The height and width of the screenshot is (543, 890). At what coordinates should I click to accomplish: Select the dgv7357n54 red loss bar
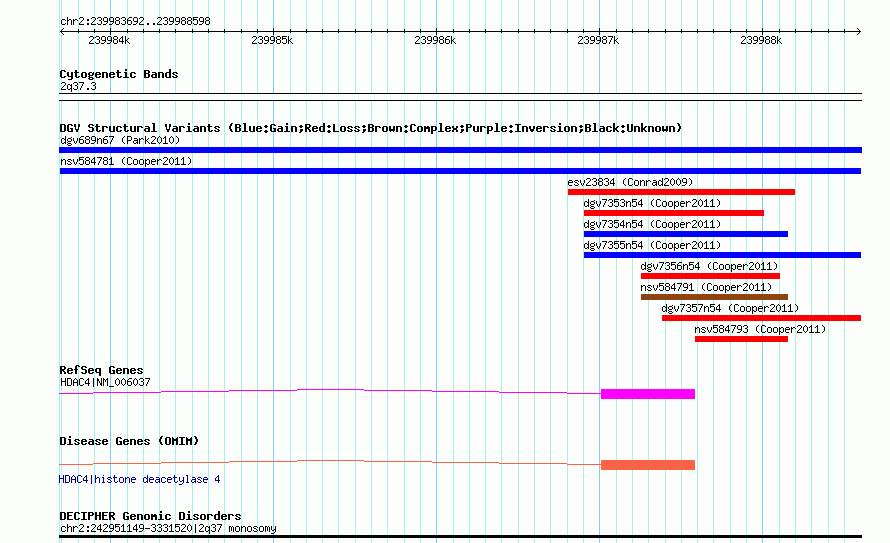pyautogui.click(x=762, y=318)
